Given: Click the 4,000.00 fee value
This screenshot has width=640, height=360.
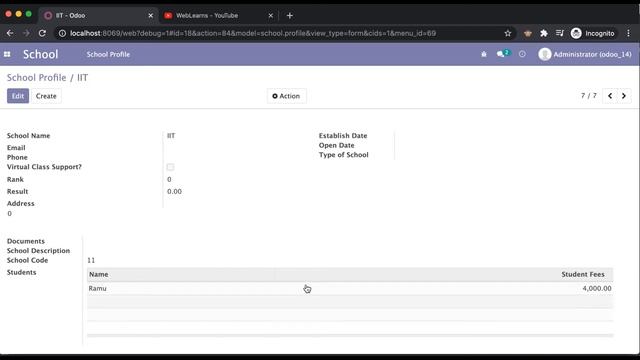Looking at the screenshot, I should click(x=597, y=288).
